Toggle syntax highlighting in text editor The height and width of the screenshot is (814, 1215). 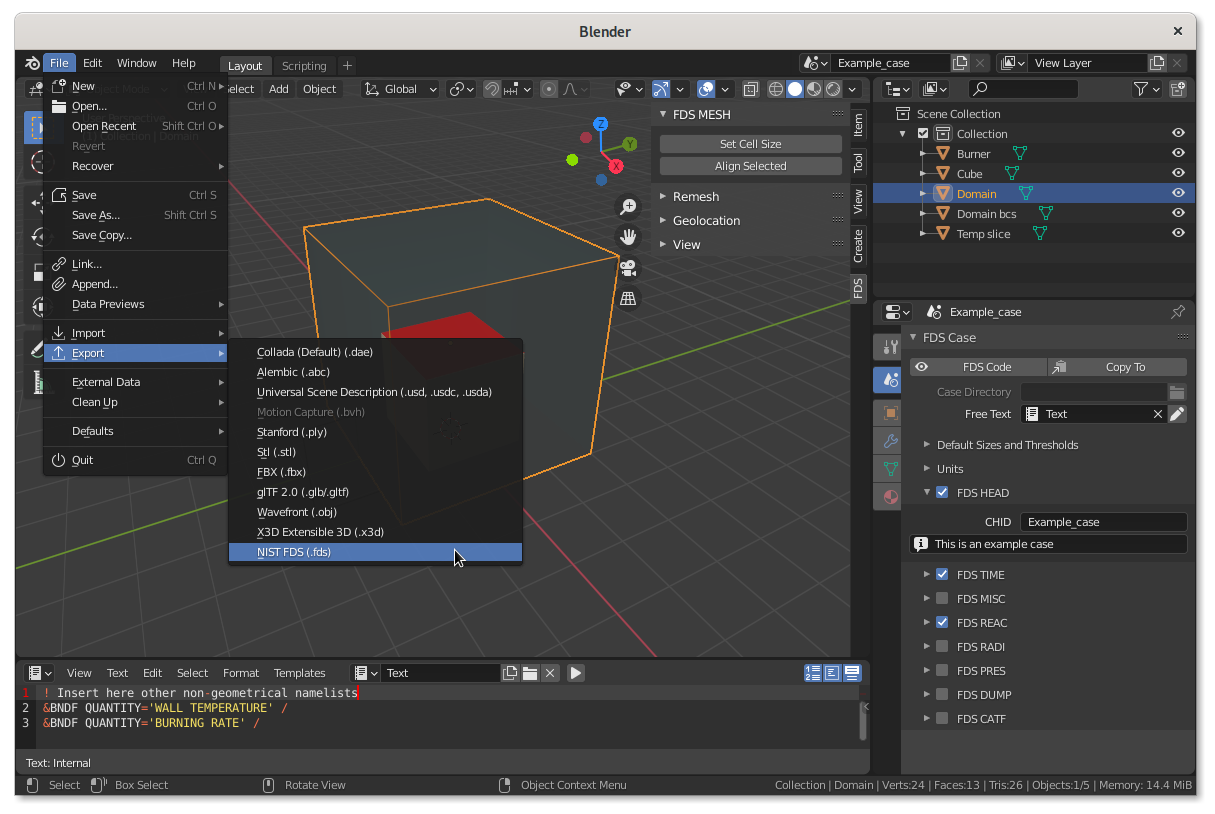click(852, 673)
